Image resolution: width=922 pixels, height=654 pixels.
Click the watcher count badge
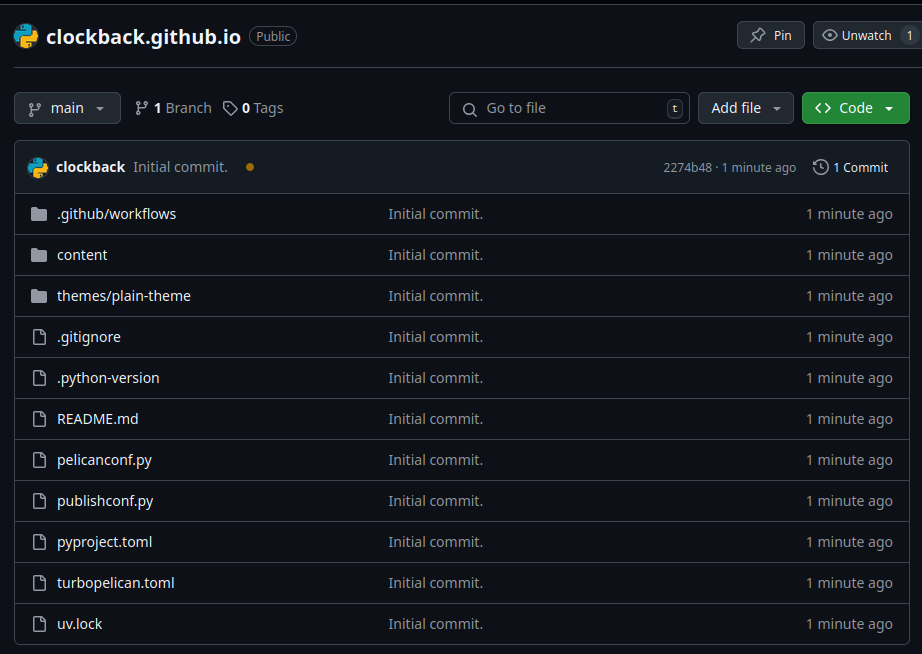point(910,35)
